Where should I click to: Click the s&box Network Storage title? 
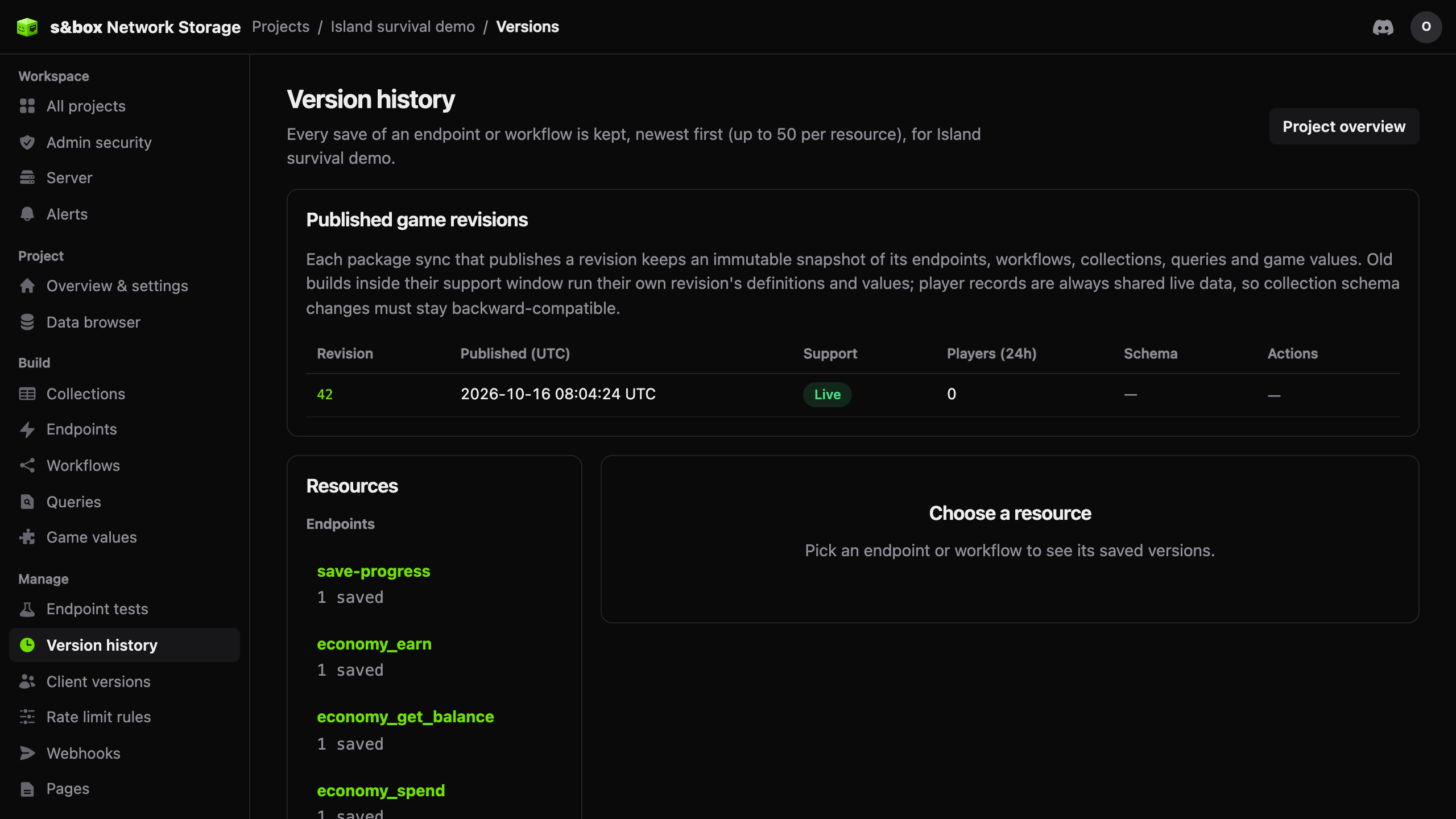(146, 27)
